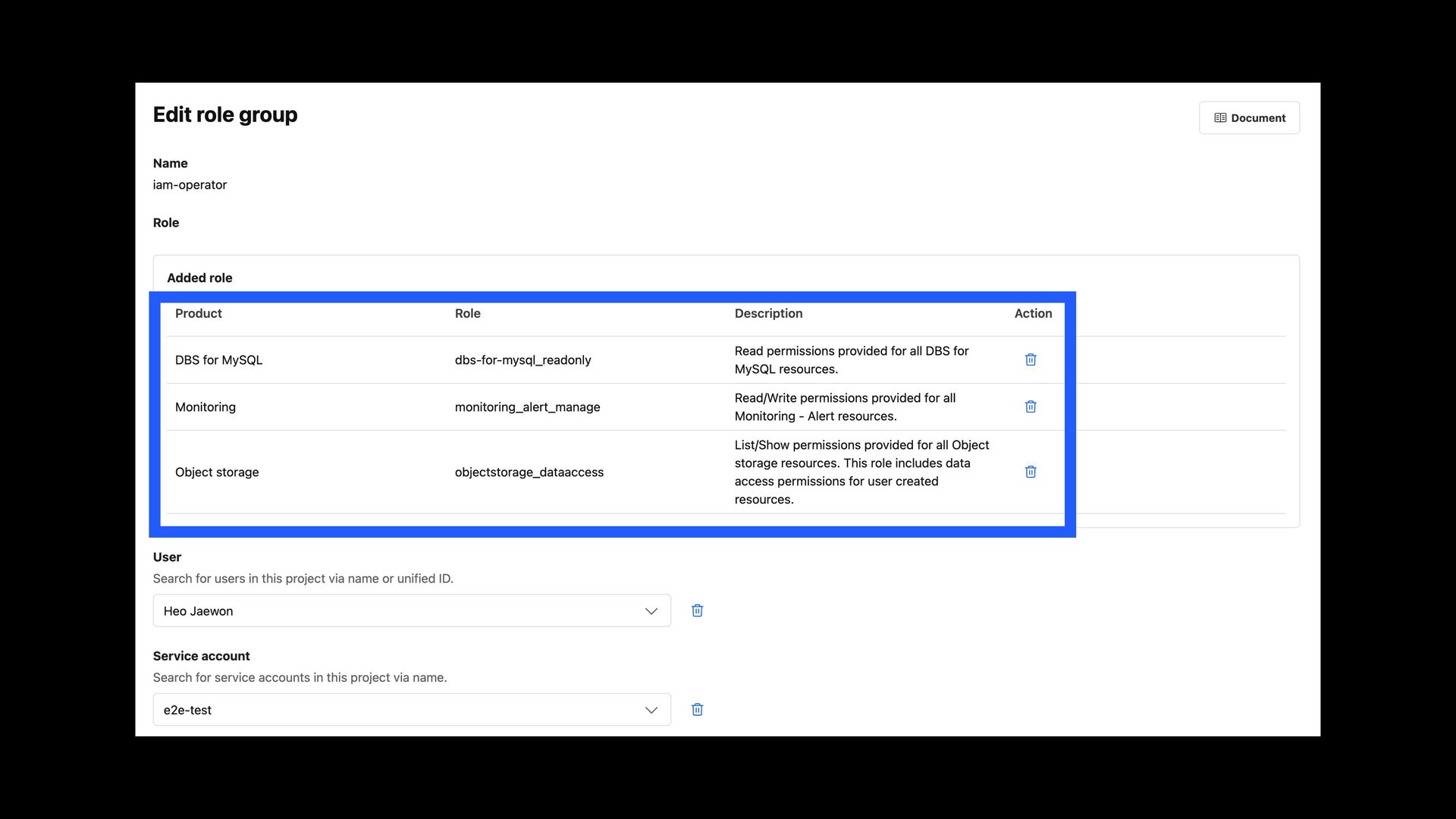Delete the Object storage role row
1456x819 pixels.
(1031, 472)
